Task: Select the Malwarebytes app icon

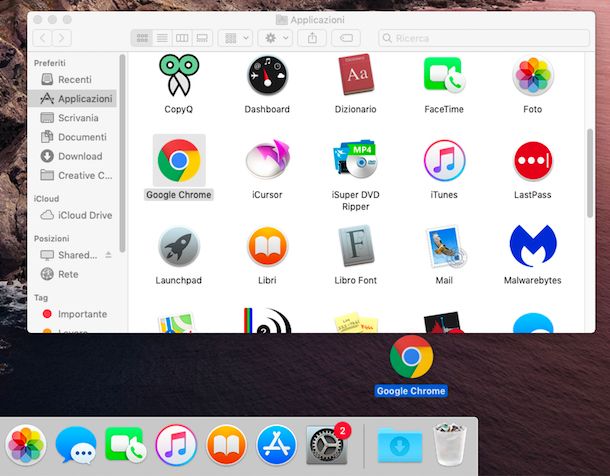Action: (x=533, y=246)
